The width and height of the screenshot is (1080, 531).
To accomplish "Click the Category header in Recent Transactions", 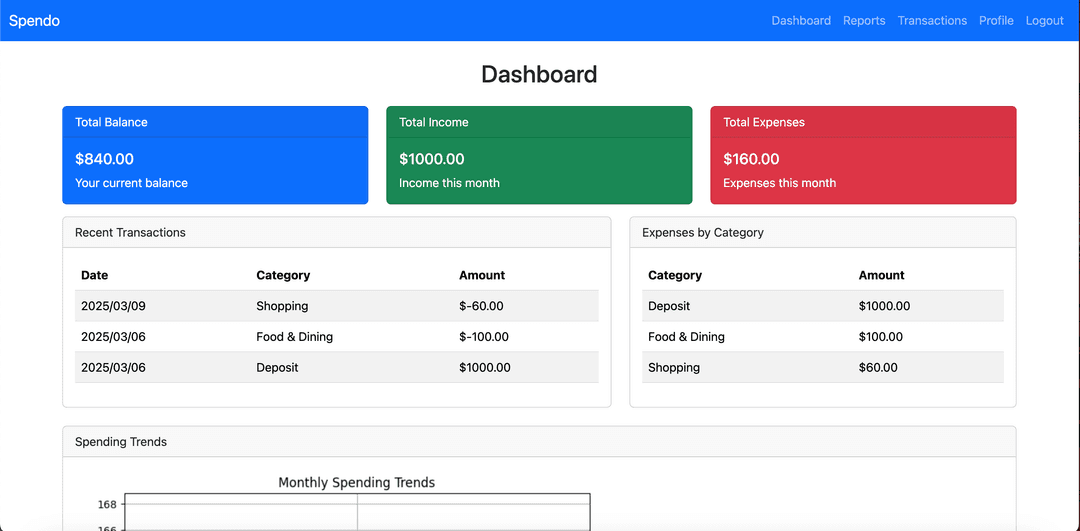I will point(283,275).
